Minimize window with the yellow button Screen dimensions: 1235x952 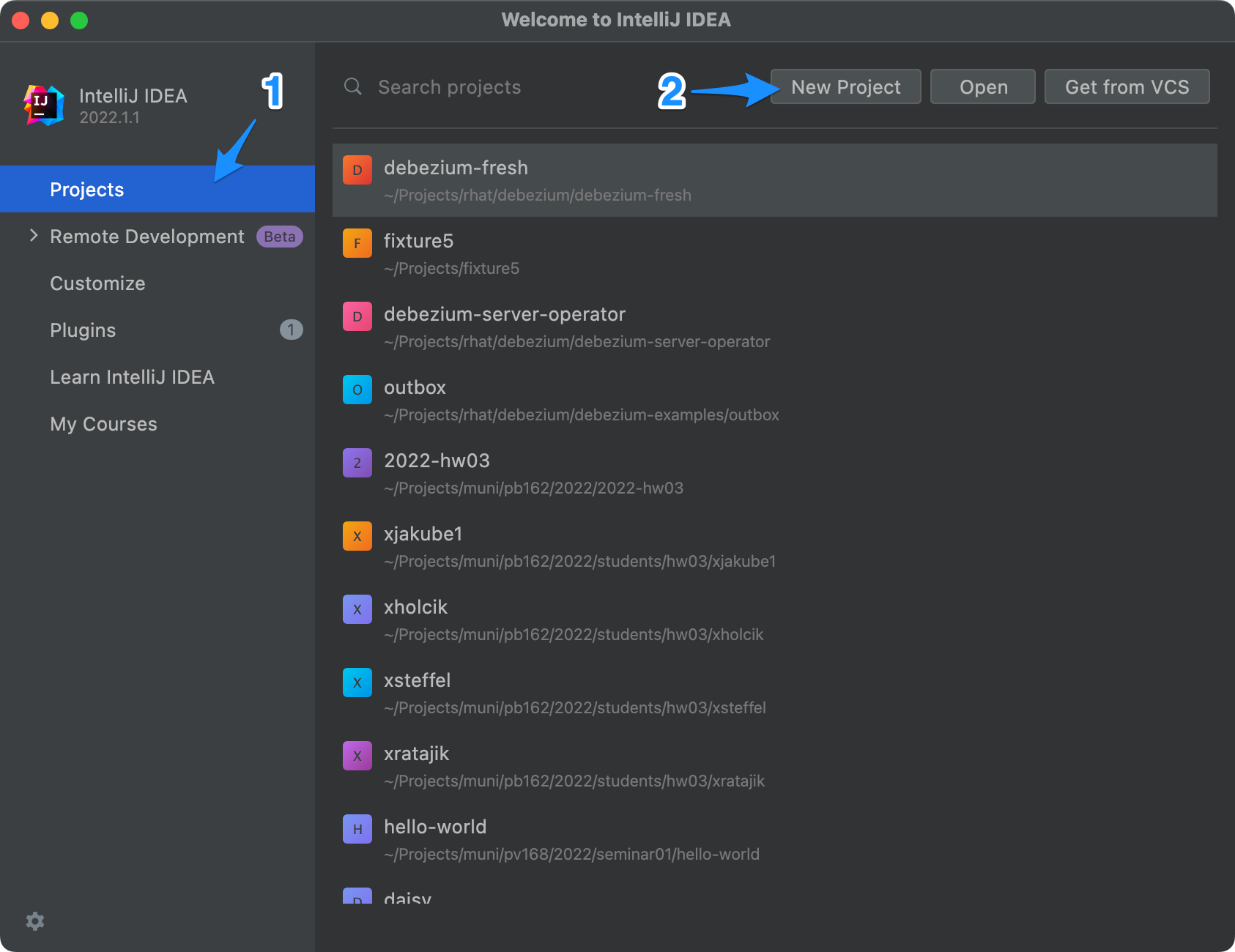coord(50,21)
